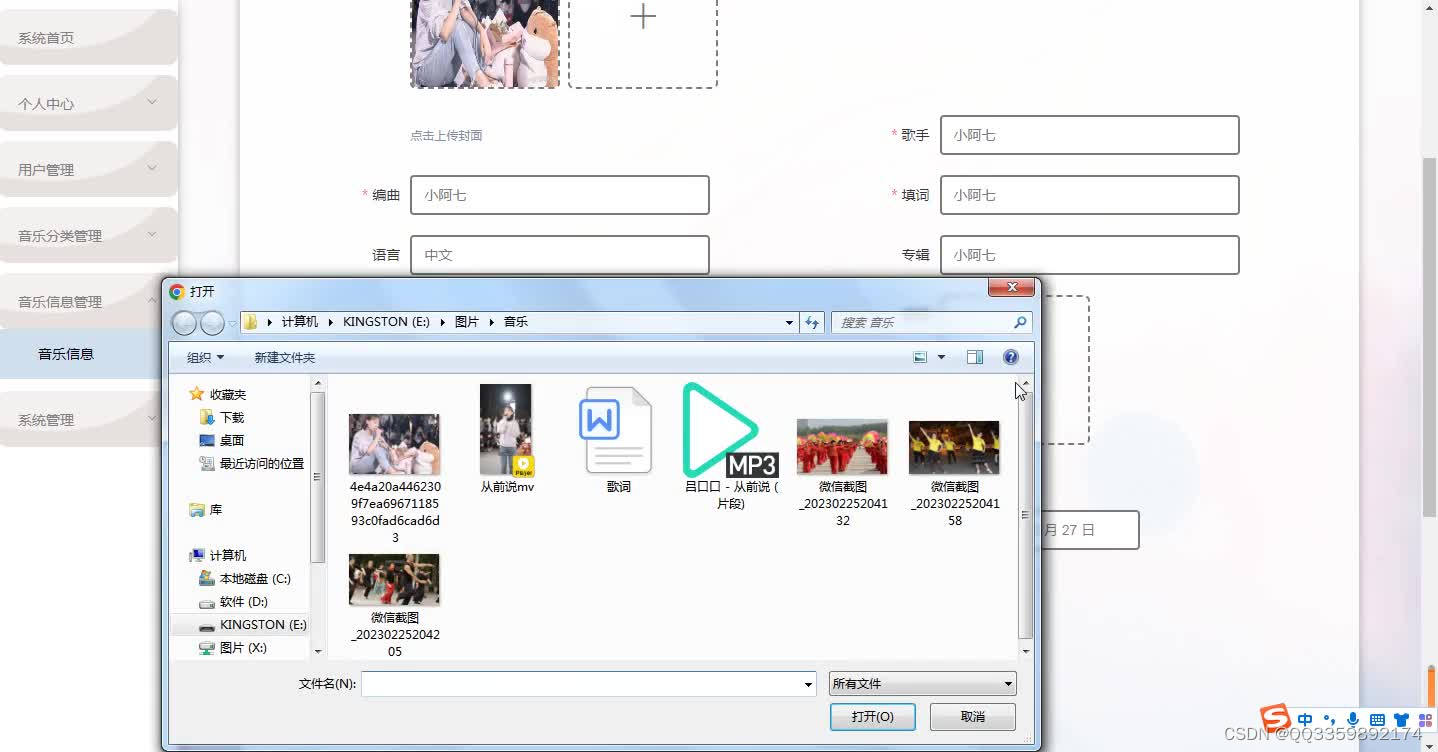Select the 微信截图_20230225204205 thumbnail
1438x752 pixels.
pyautogui.click(x=394, y=580)
